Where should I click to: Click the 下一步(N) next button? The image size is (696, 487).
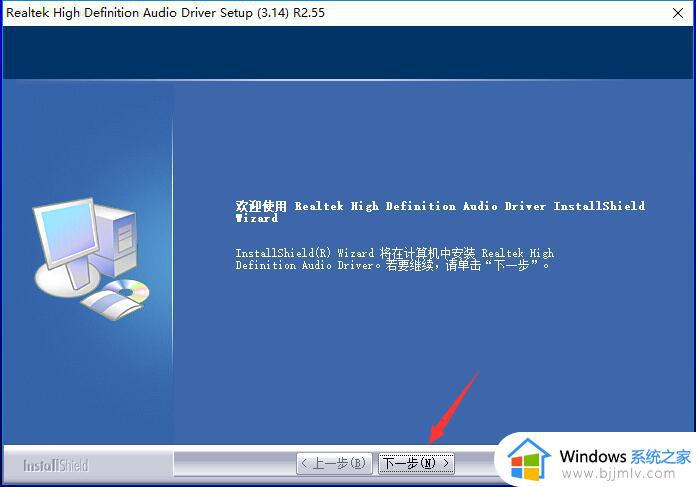(416, 463)
